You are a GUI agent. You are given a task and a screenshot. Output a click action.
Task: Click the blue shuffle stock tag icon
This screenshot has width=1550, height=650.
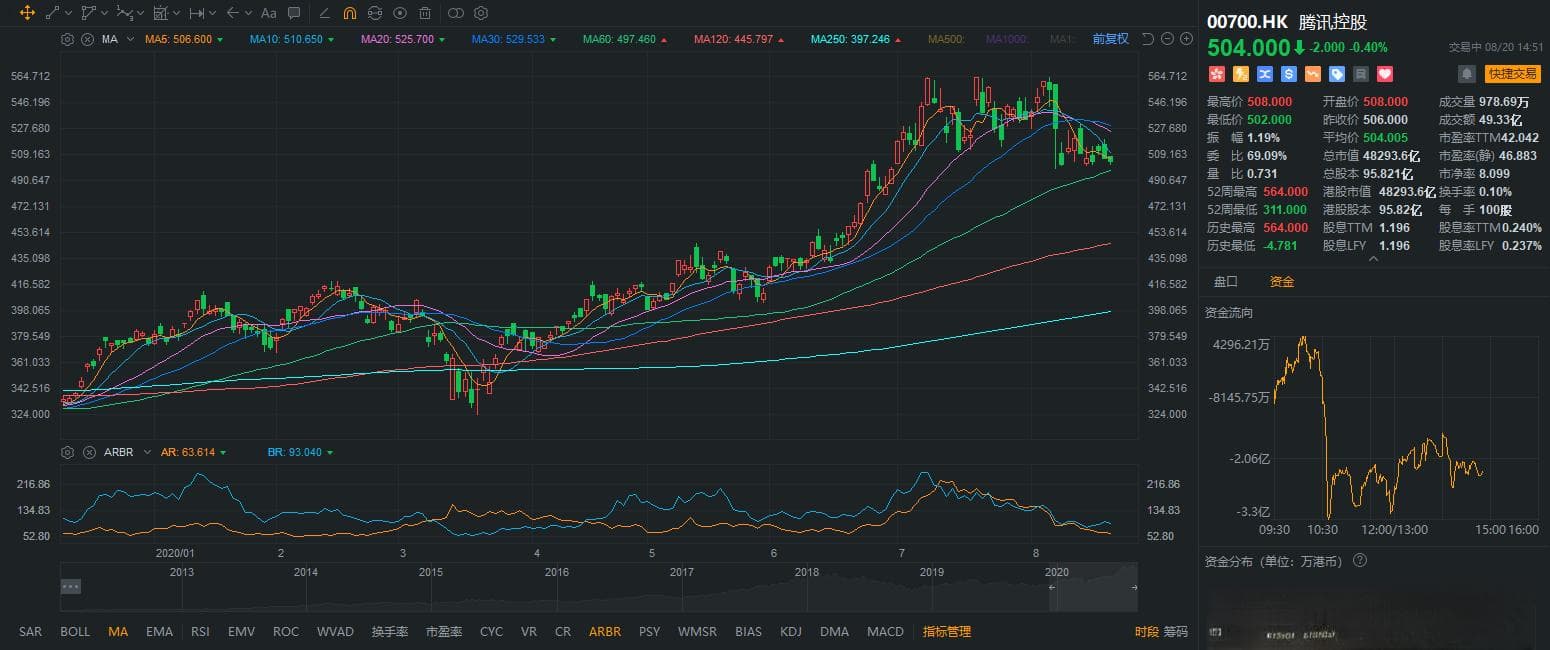pyautogui.click(x=1265, y=74)
